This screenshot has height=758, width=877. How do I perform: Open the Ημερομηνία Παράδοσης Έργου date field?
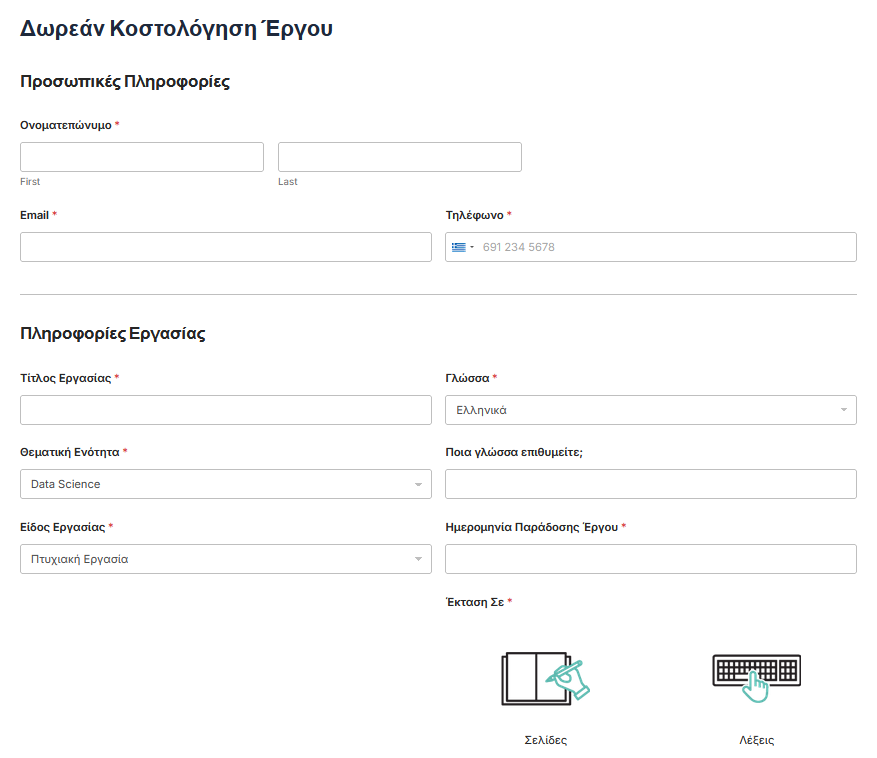[x=651, y=559]
